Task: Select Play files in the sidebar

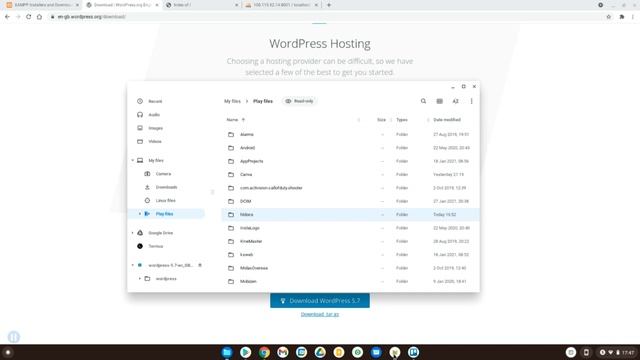Action: tap(166, 214)
